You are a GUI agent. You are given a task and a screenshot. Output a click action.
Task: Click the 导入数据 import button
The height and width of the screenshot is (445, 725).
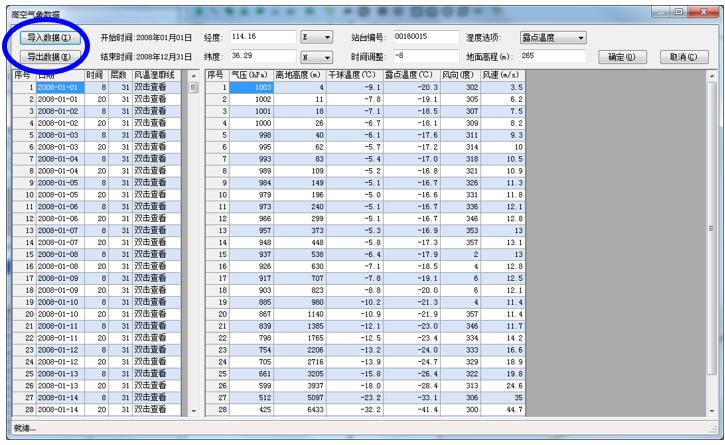tap(47, 37)
